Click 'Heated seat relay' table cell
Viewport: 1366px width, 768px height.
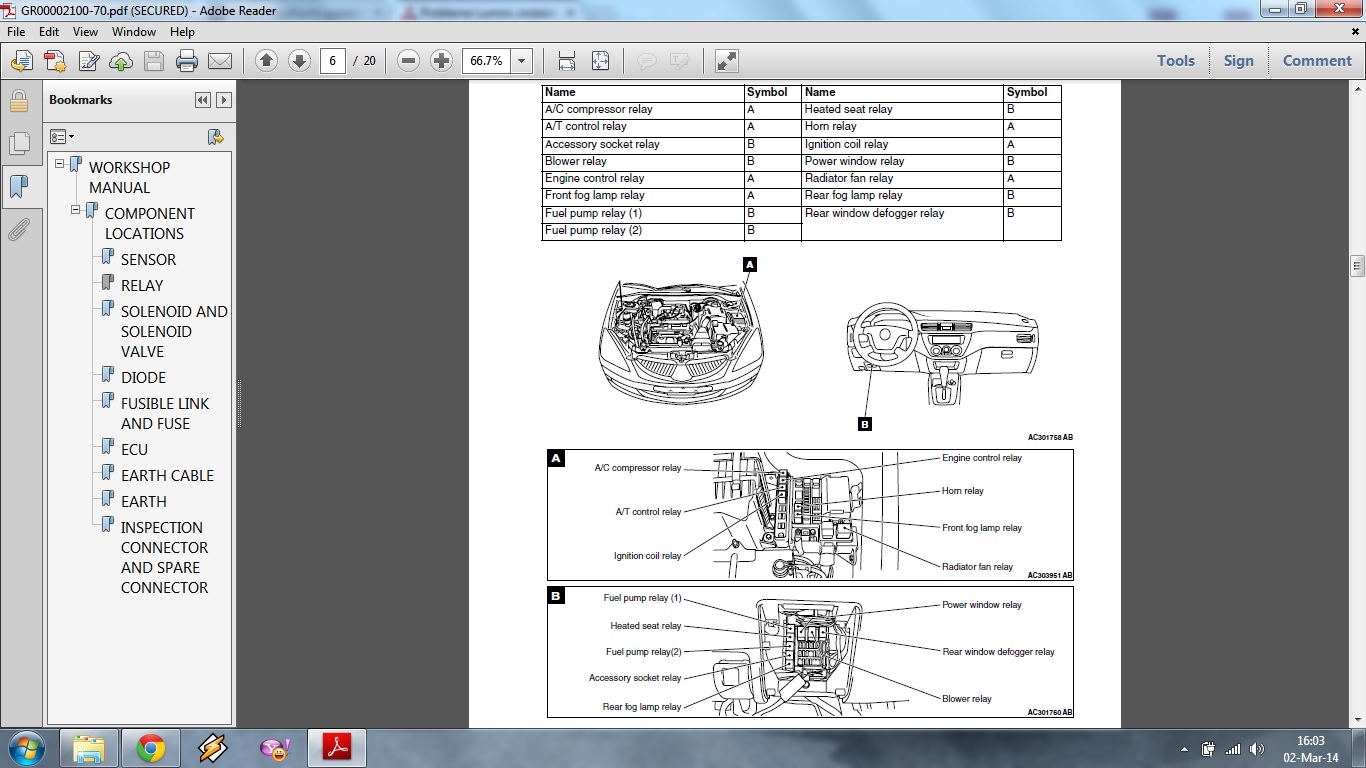point(903,109)
